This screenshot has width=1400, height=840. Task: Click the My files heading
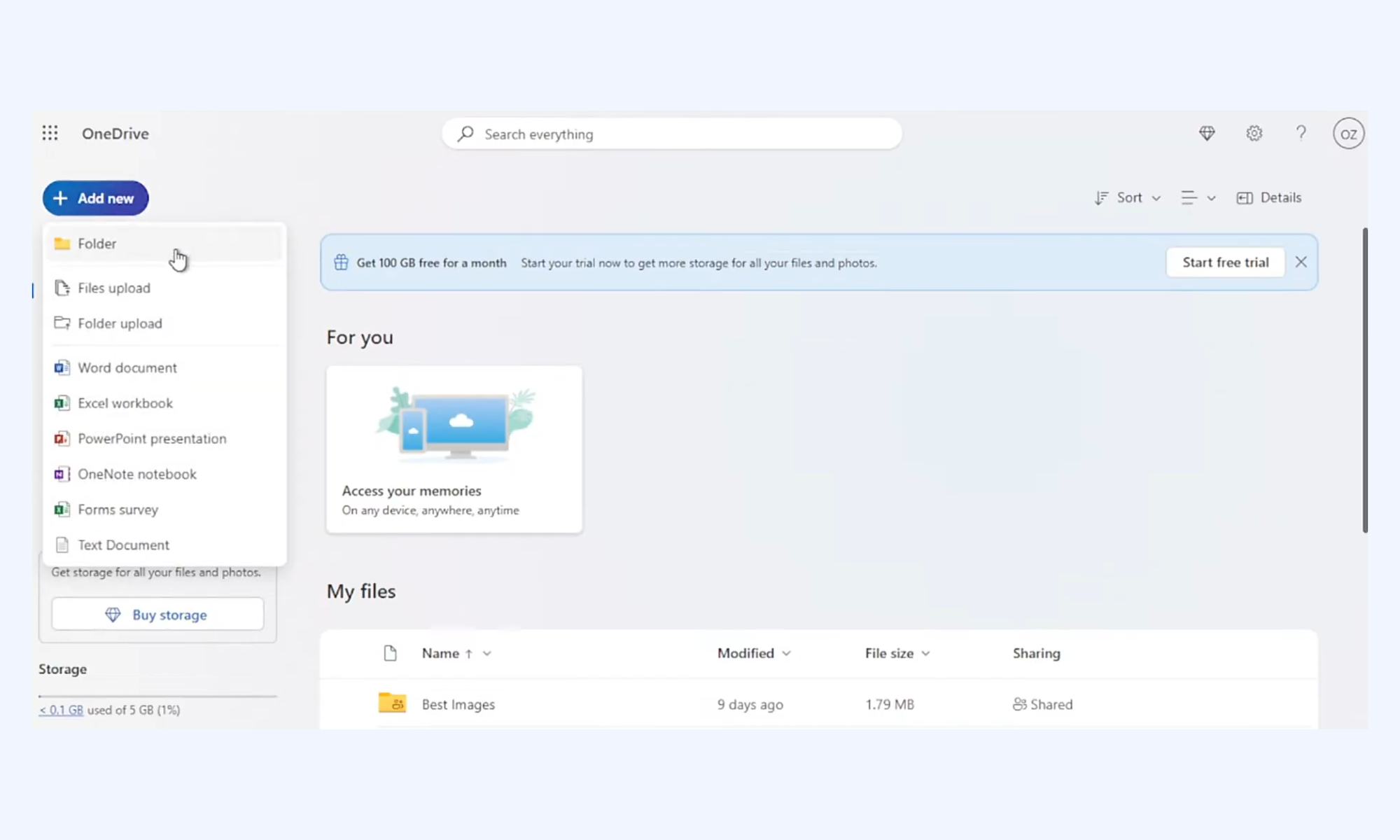[x=361, y=591]
